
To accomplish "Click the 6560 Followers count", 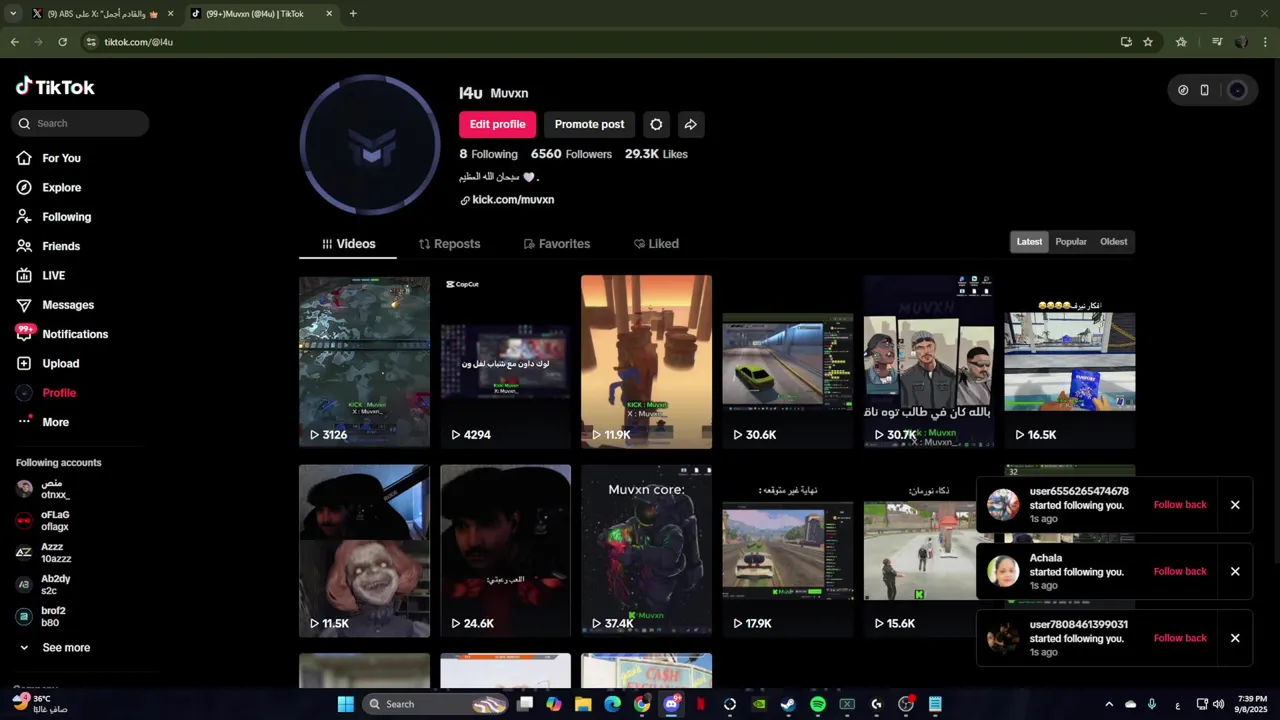I will tap(571, 154).
